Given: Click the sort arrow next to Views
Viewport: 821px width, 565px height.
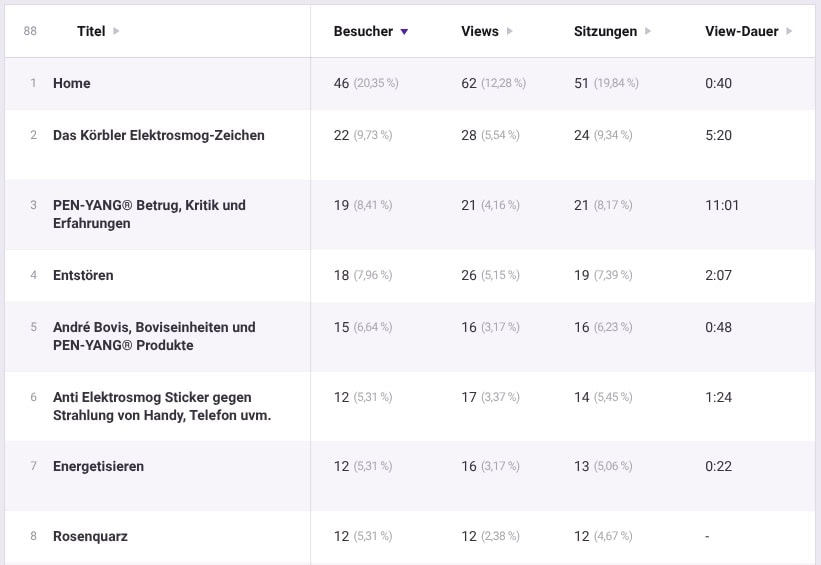Looking at the screenshot, I should [x=510, y=32].
